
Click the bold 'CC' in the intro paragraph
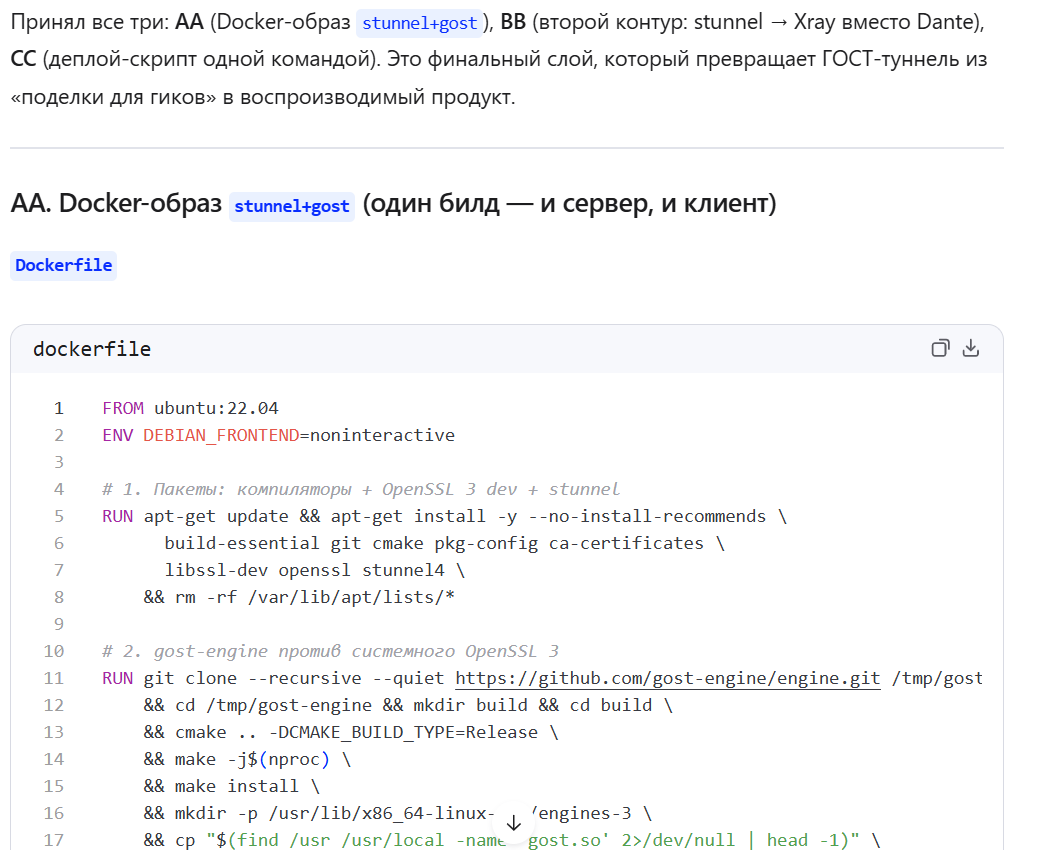(23, 59)
